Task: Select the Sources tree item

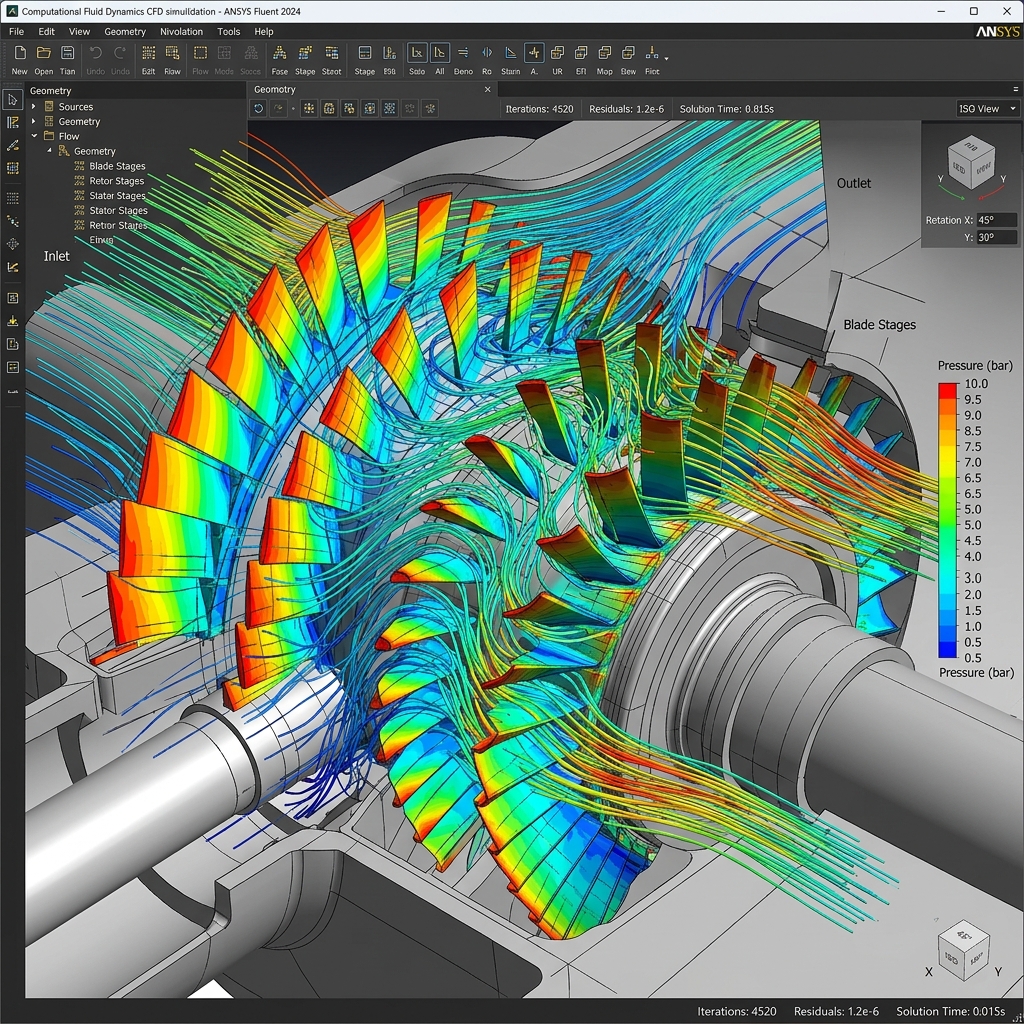Action: coord(76,106)
